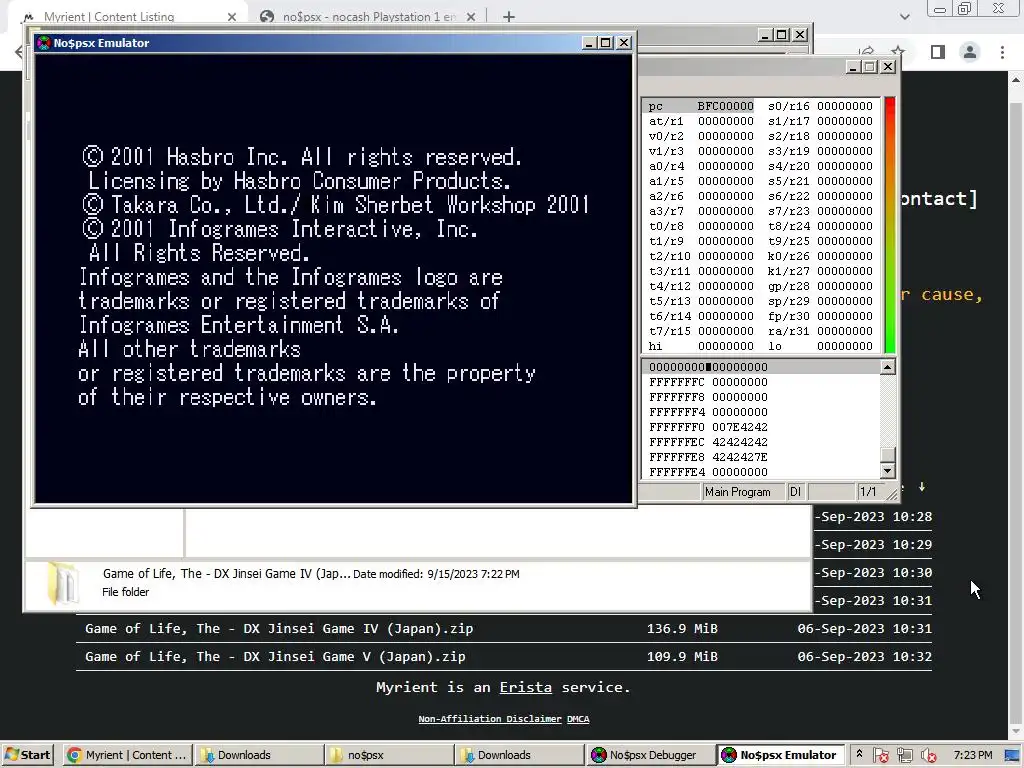Select the ra/r31 register row
Screen dimensions: 1024x768
tap(820, 331)
